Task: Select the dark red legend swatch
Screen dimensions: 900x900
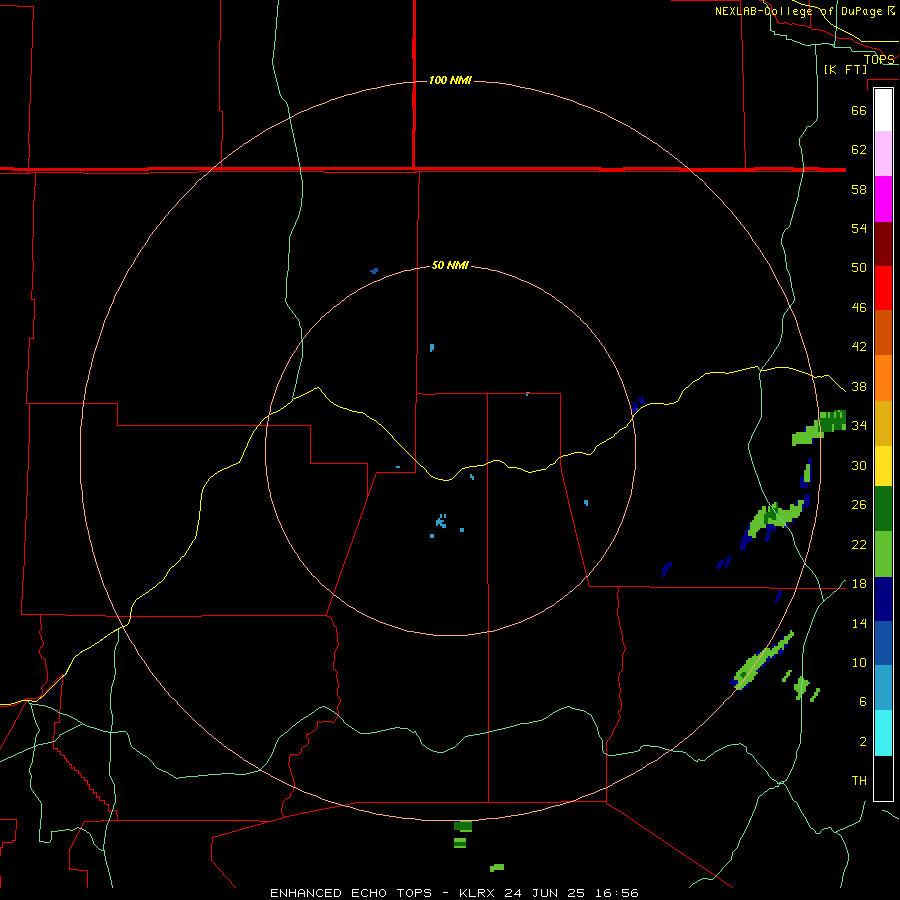Action: point(883,243)
